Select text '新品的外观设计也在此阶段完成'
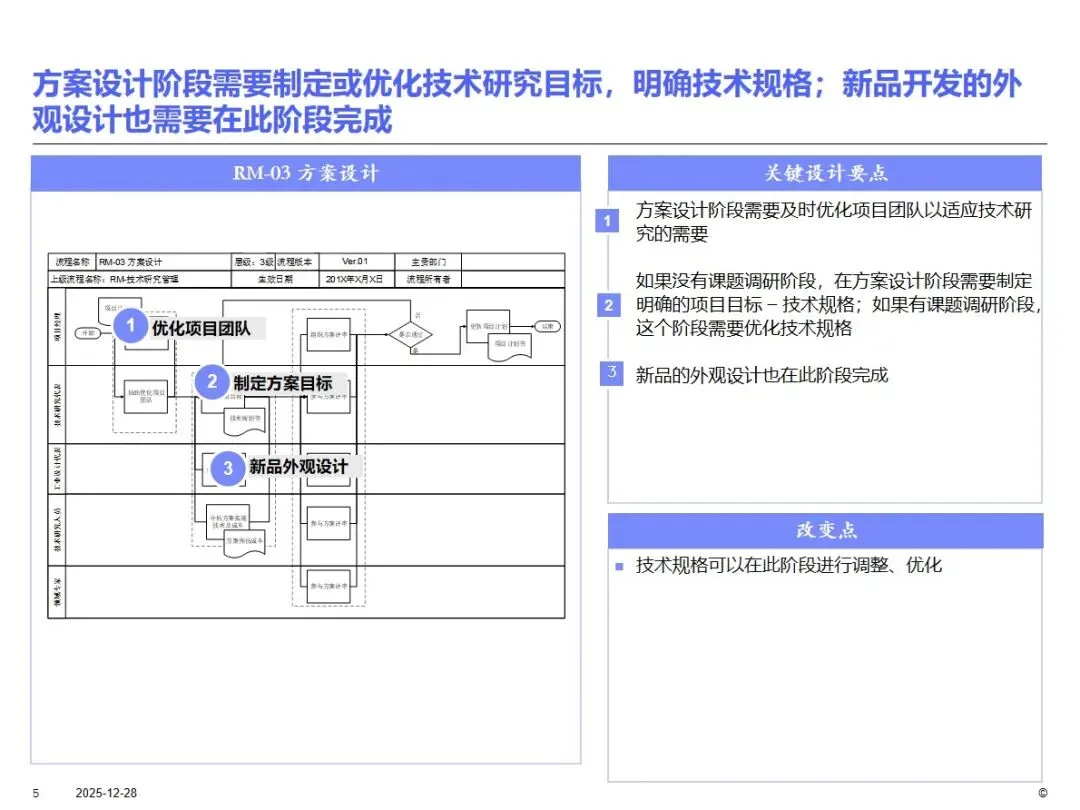Image resolution: width=1080 pixels, height=810 pixels. click(x=762, y=375)
